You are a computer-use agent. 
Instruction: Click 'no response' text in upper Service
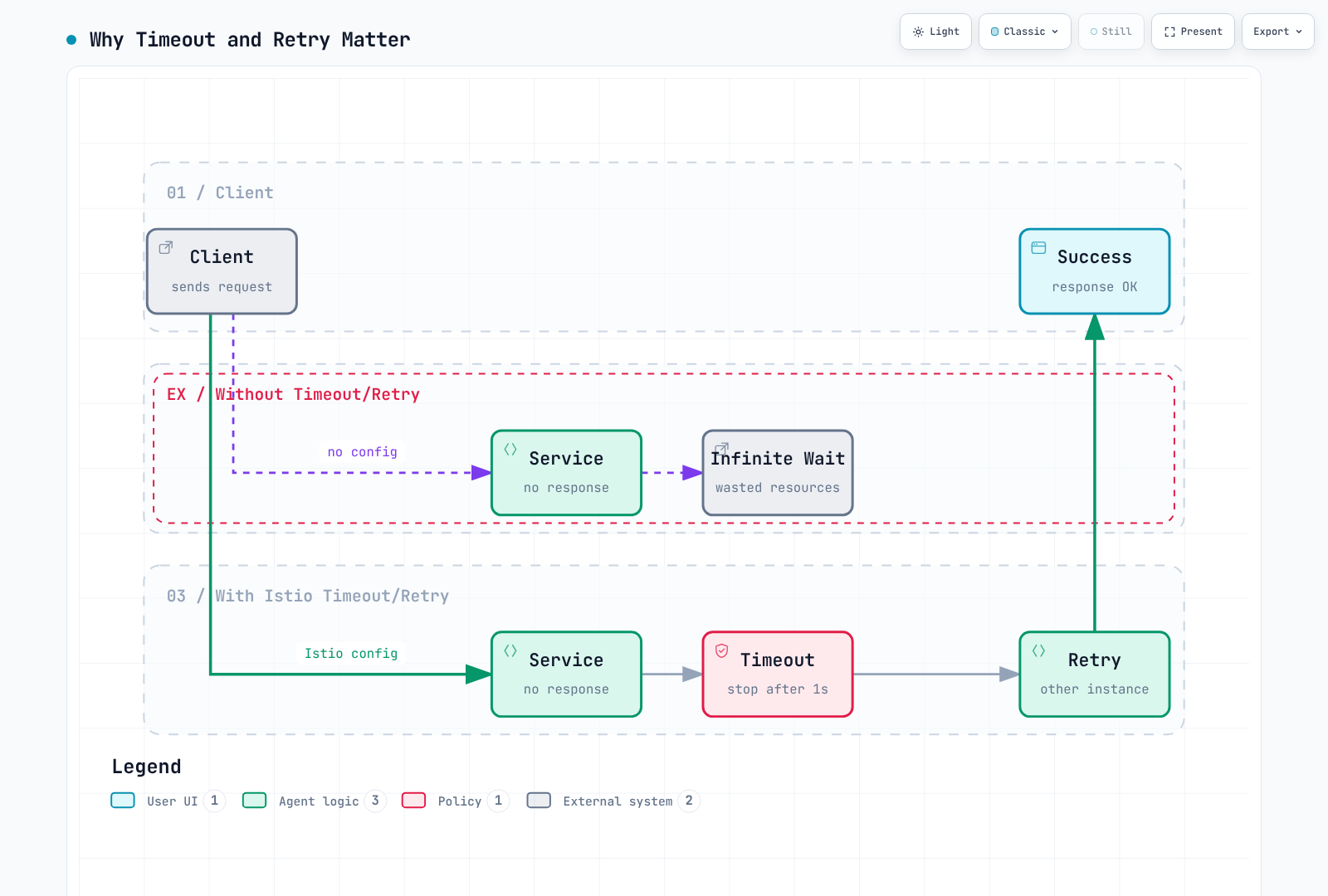point(566,488)
